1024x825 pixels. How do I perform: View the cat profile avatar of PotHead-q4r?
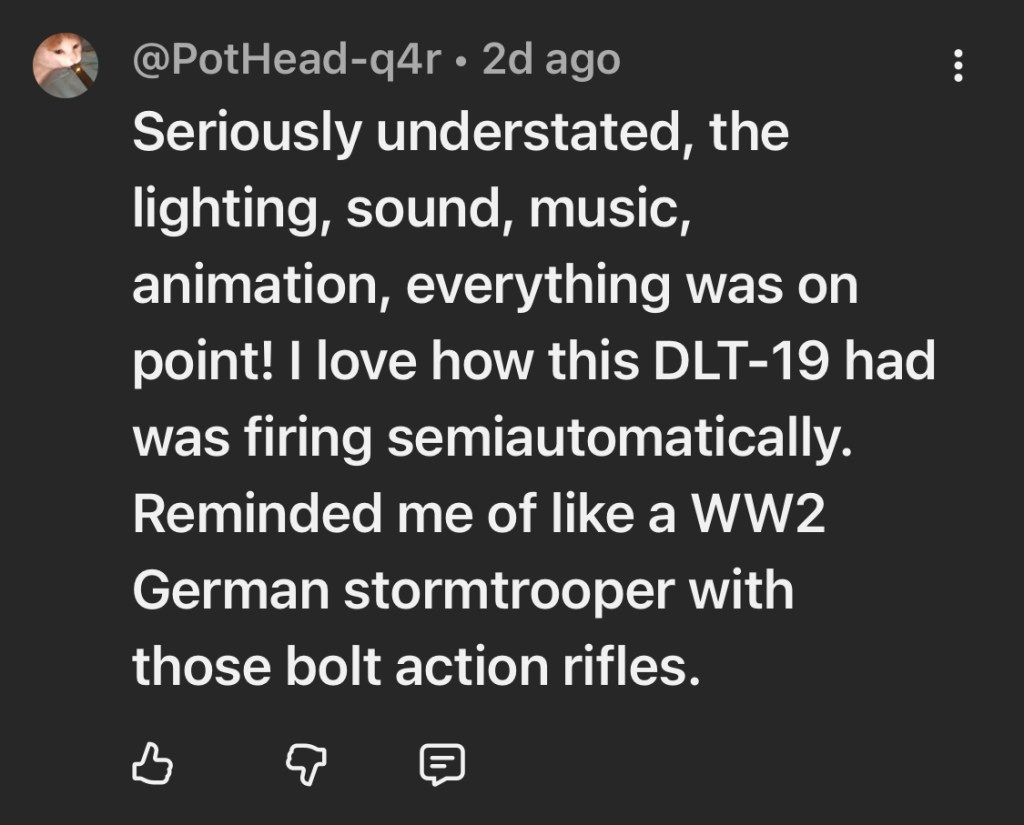[x=65, y=65]
